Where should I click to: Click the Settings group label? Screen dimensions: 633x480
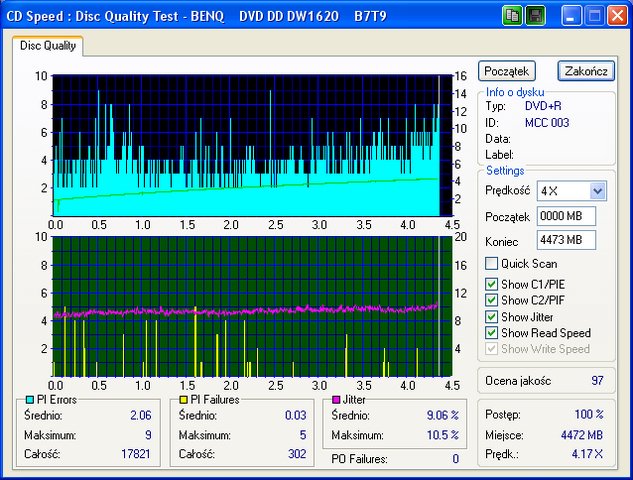point(505,171)
